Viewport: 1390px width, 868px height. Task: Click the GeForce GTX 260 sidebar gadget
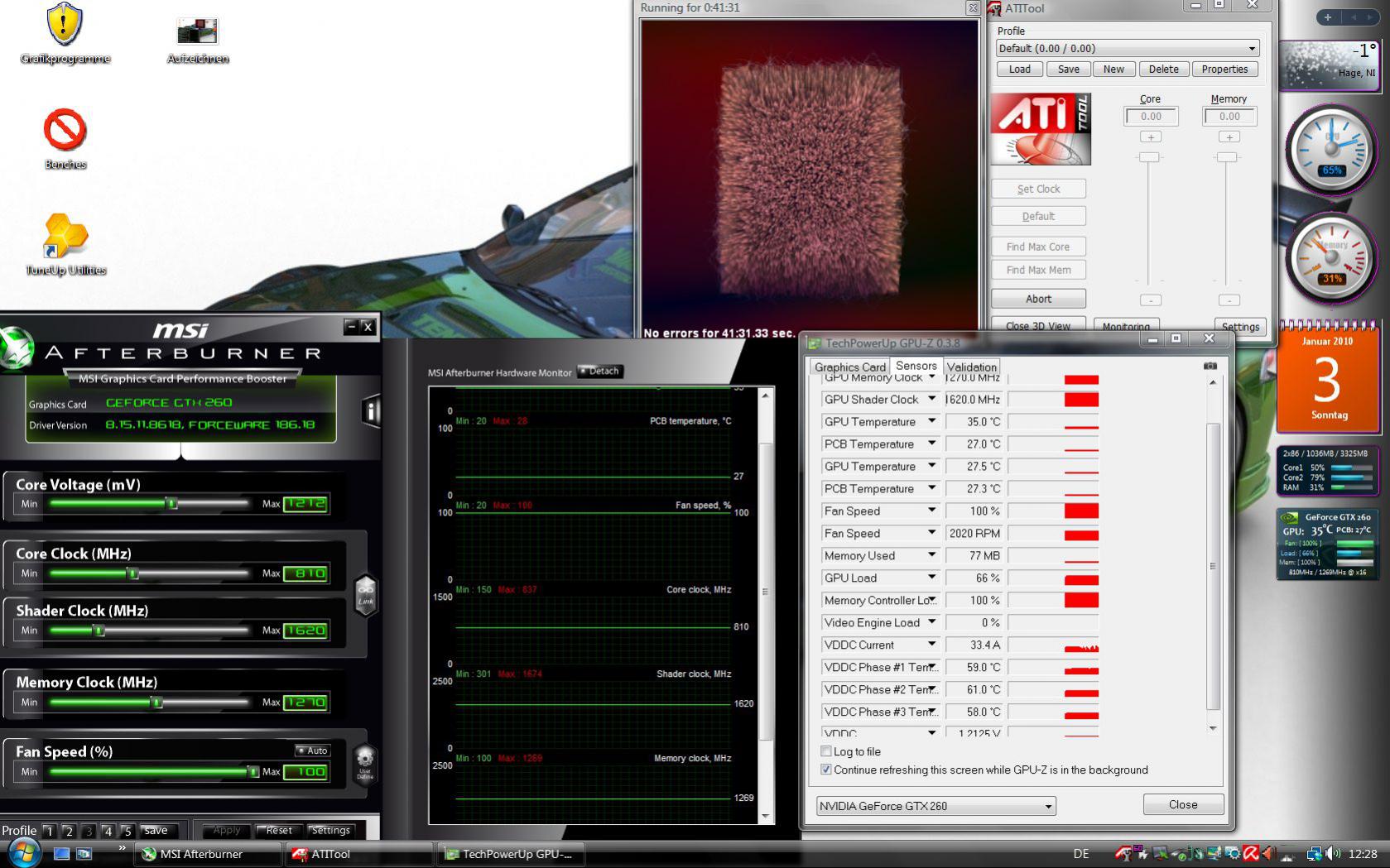coord(1328,544)
